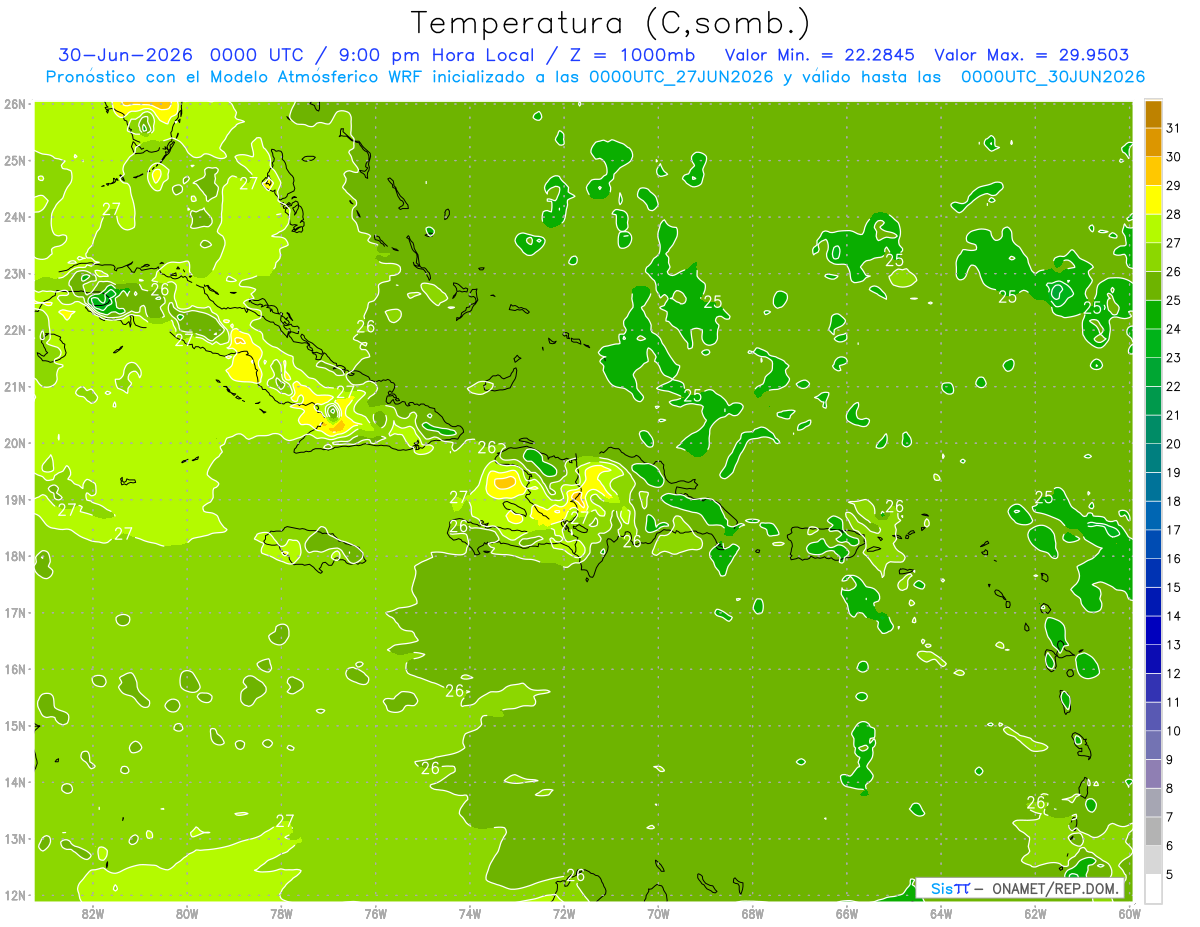This screenshot has width=1200, height=927.
Task: Click the "72W" longitude axis label
Action: (564, 913)
